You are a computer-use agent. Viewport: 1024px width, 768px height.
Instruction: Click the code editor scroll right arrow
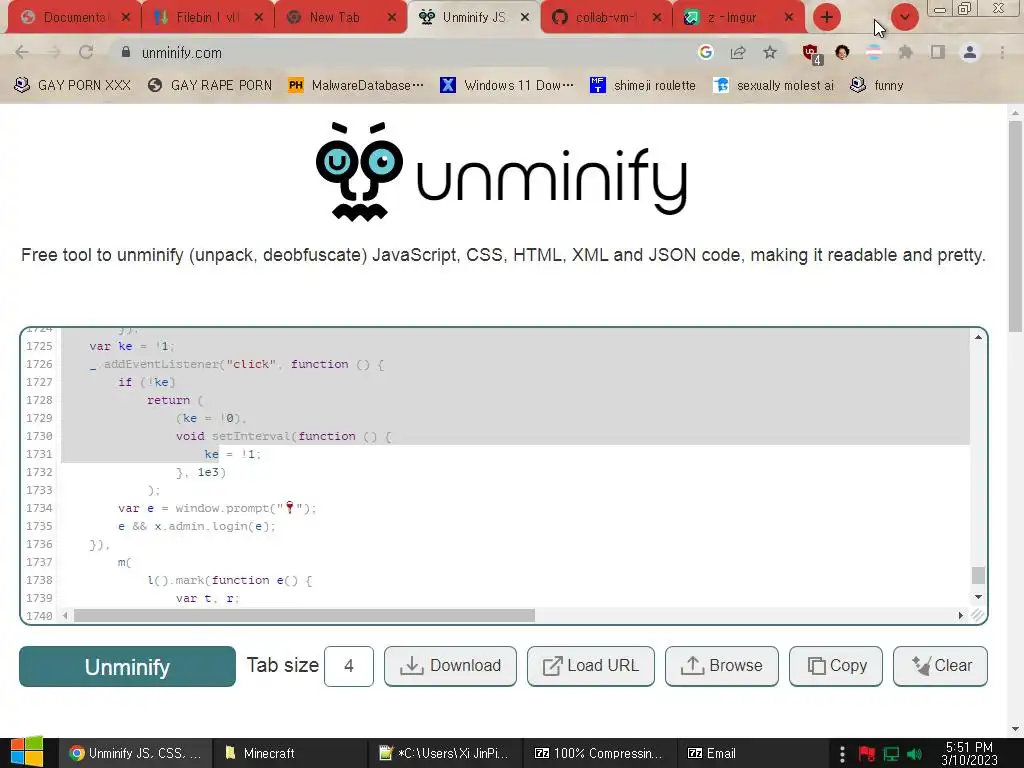click(x=961, y=615)
